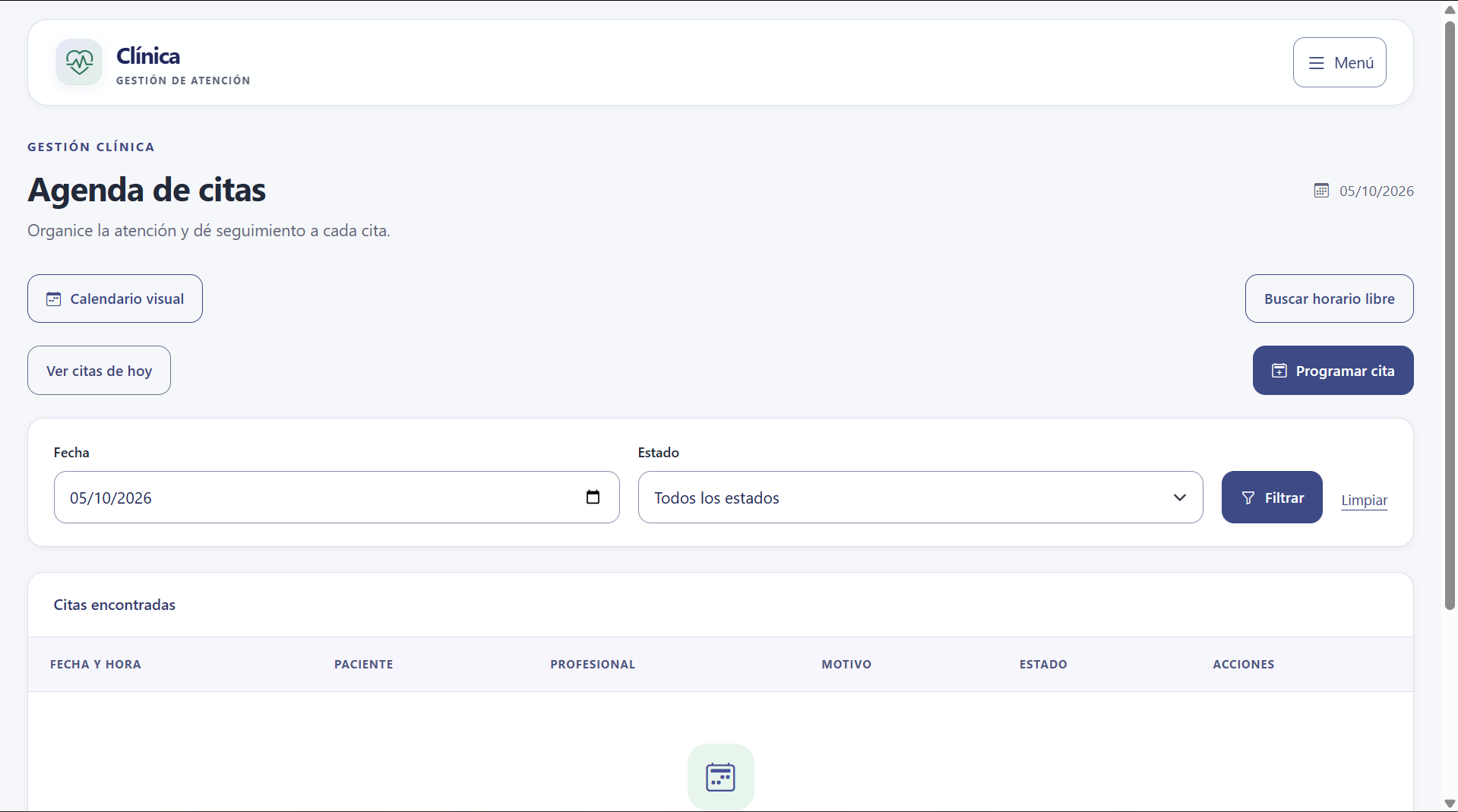Click Ver citas de hoy
The image size is (1458, 812).
[x=99, y=371]
